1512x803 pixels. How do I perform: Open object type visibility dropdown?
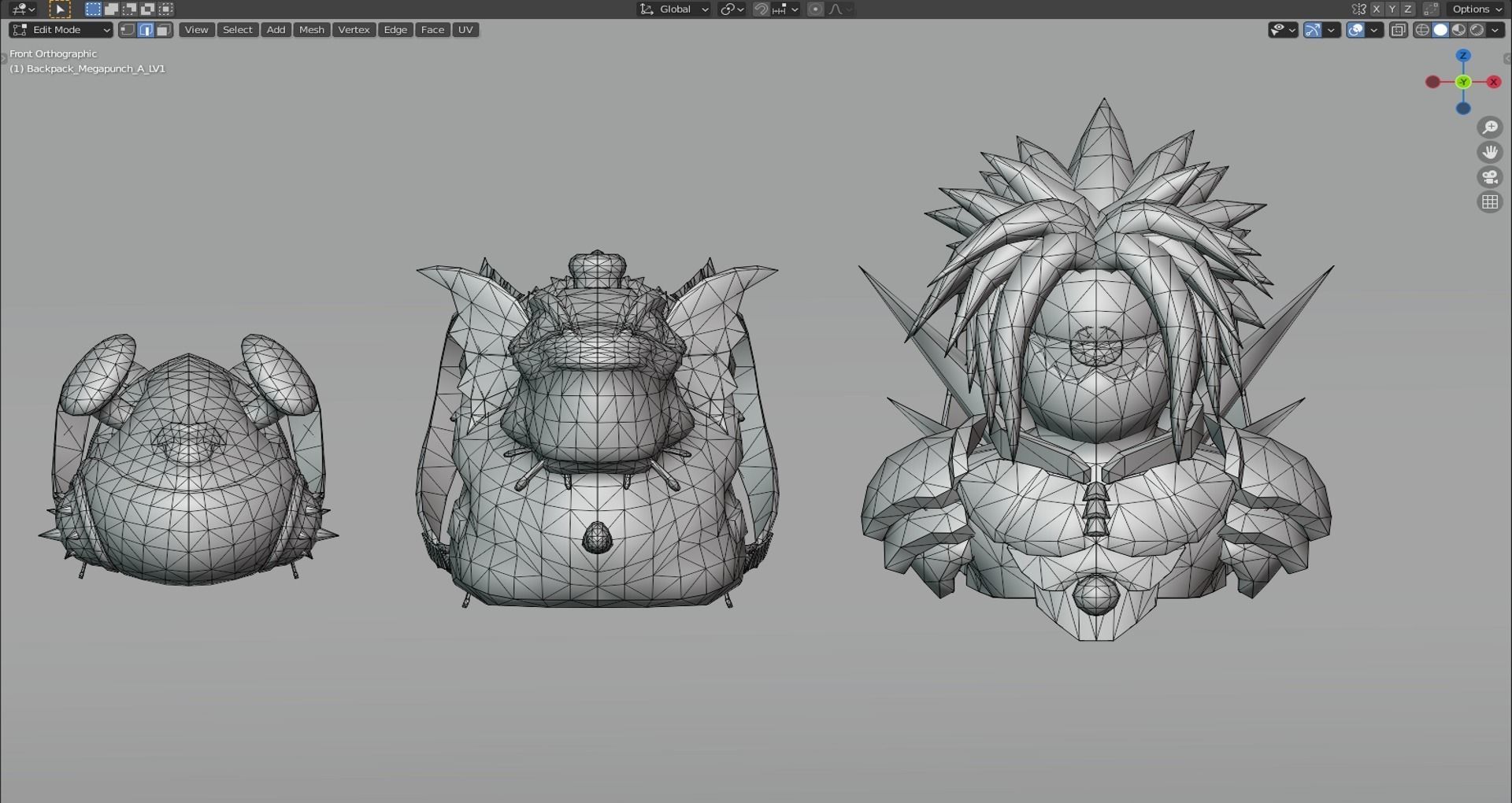[1283, 30]
